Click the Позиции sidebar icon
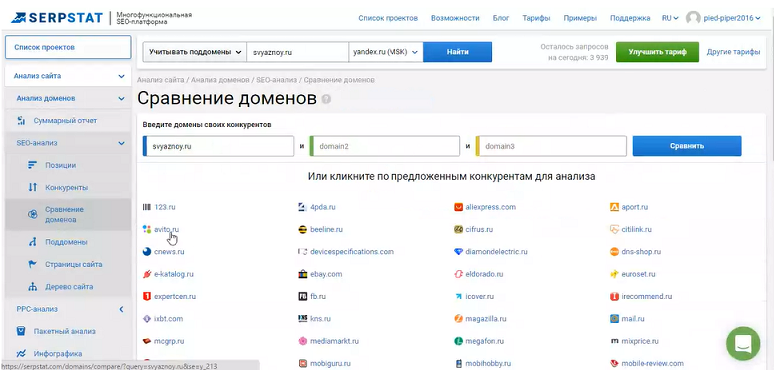 pos(33,165)
